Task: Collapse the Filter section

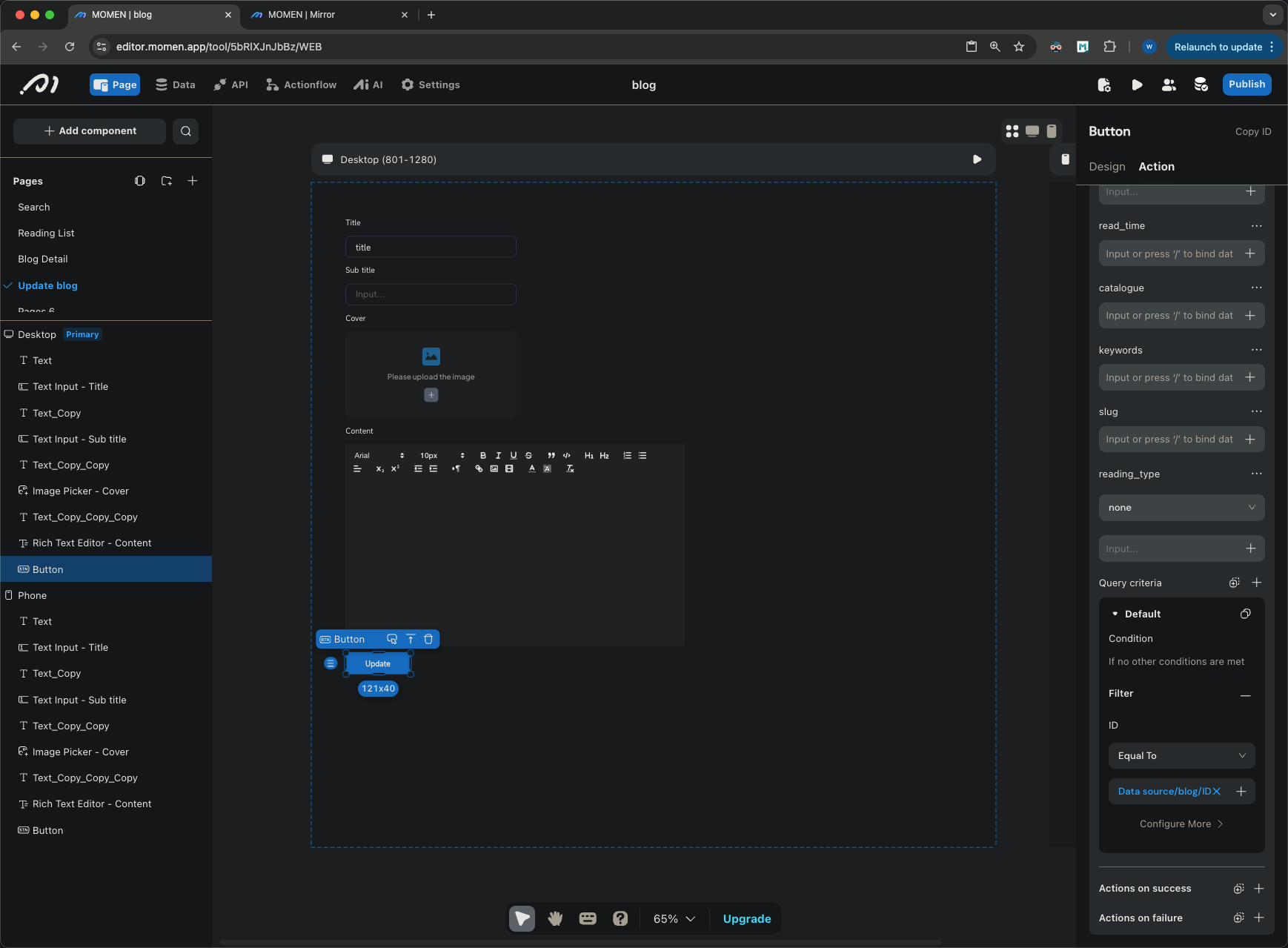Action: pos(1246,695)
